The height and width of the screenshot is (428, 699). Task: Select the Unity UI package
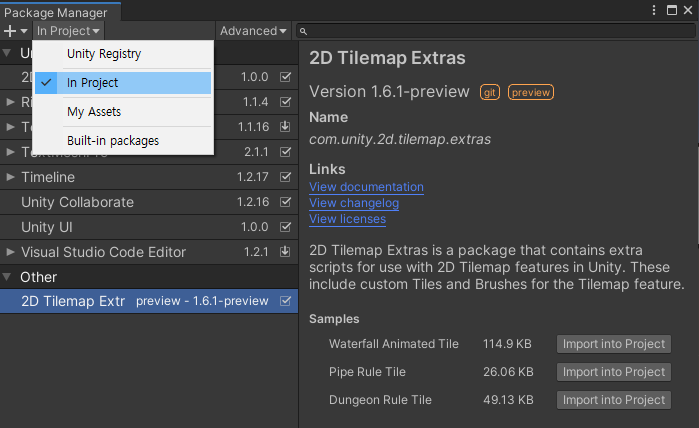[x=149, y=227]
